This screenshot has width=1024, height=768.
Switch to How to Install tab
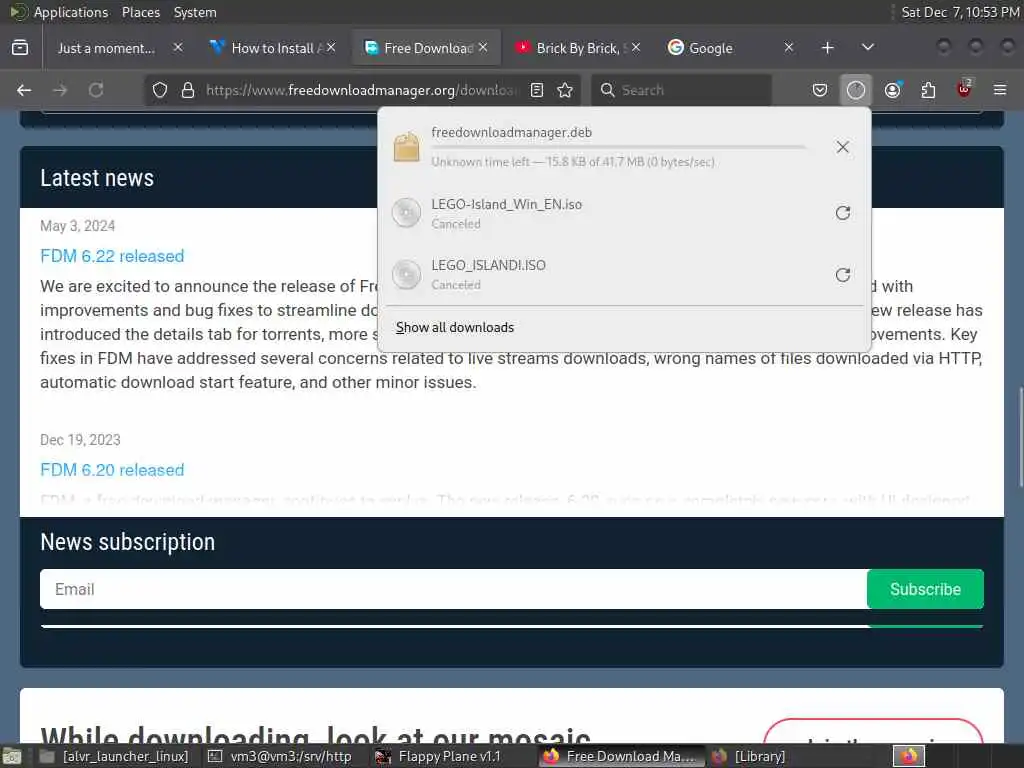tap(273, 48)
